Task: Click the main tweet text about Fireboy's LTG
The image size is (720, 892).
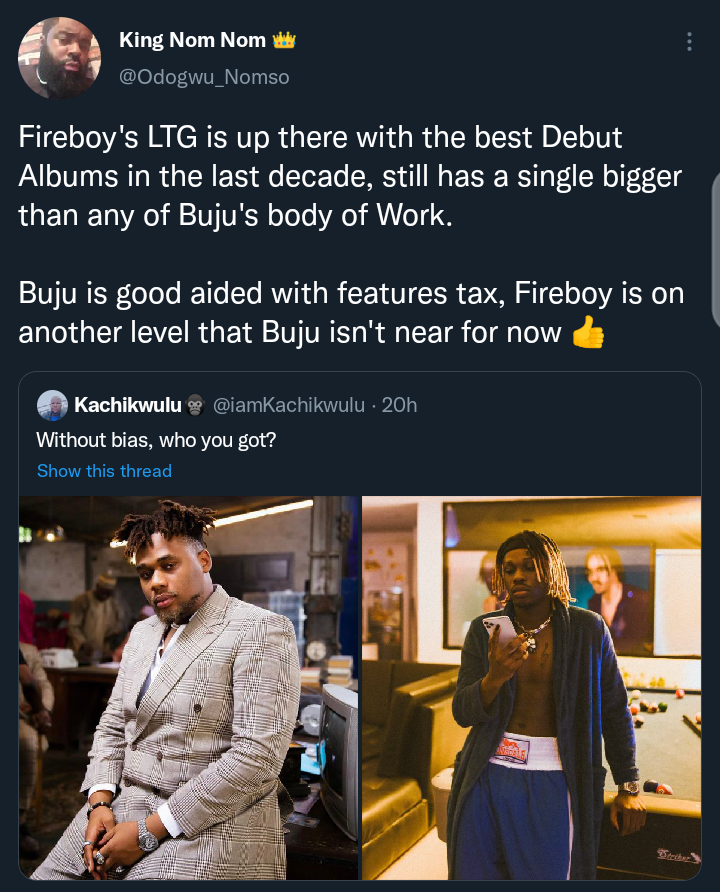Action: coord(350,176)
